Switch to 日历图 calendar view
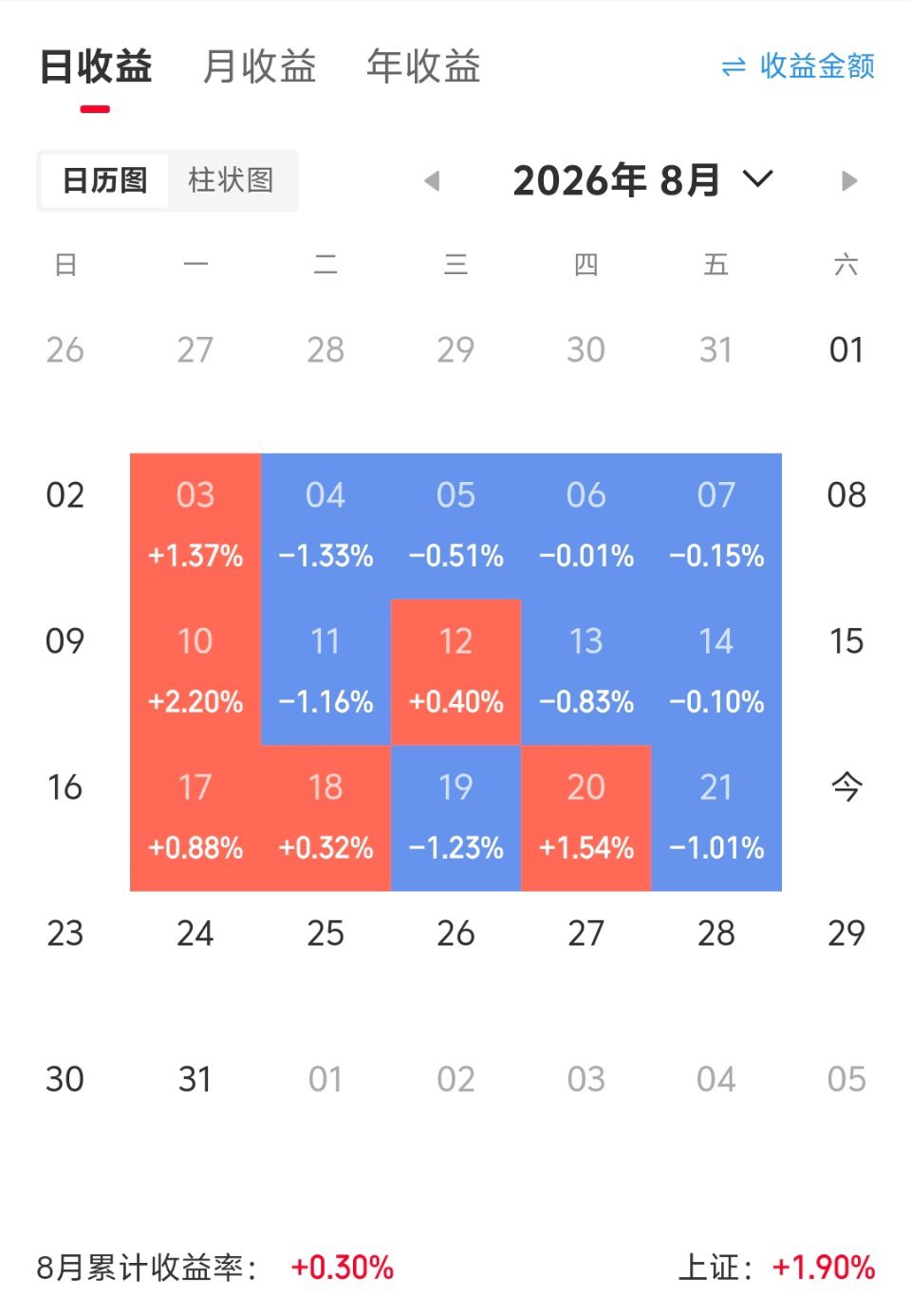 tap(104, 180)
